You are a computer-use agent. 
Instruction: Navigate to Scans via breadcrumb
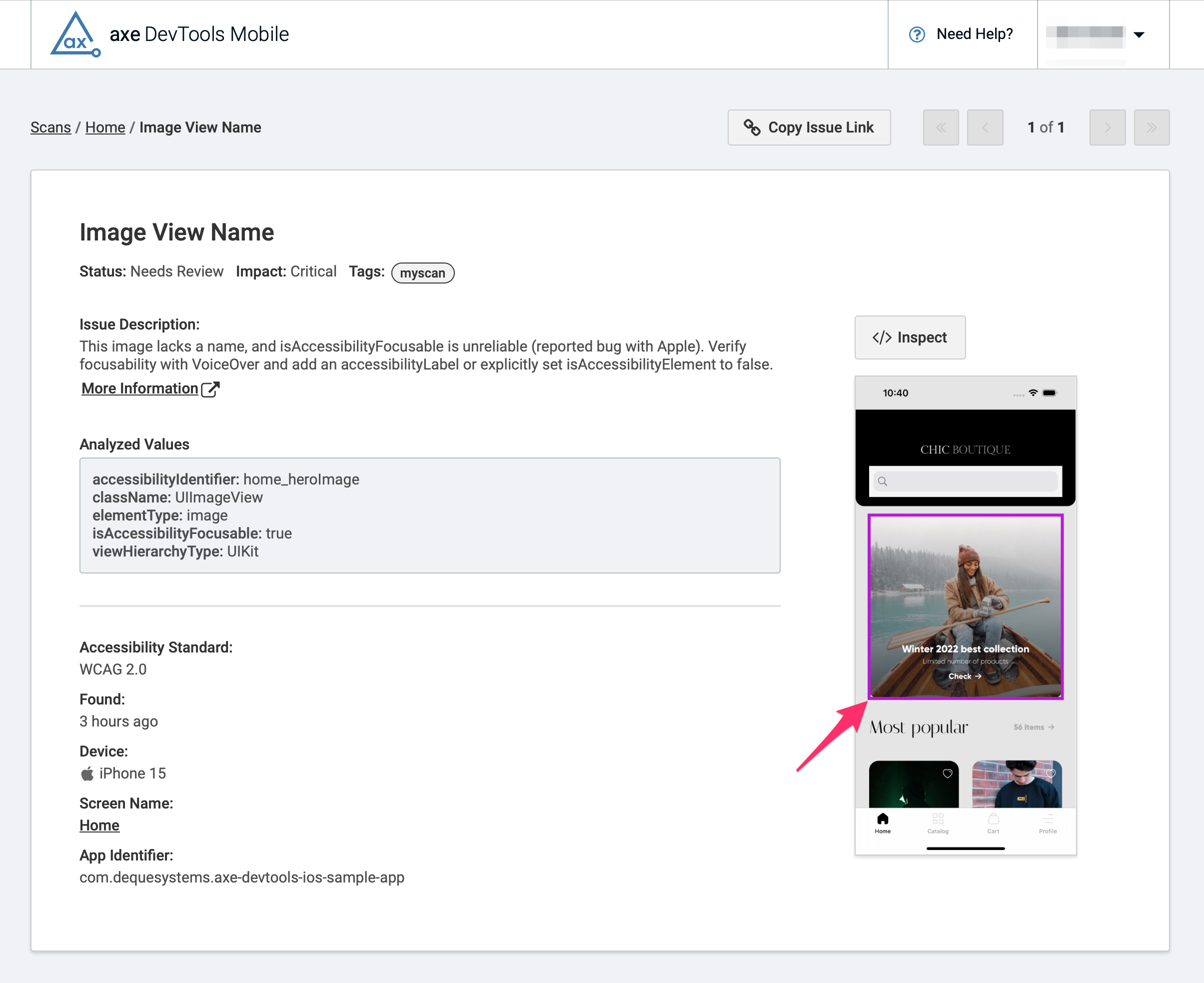coord(51,127)
